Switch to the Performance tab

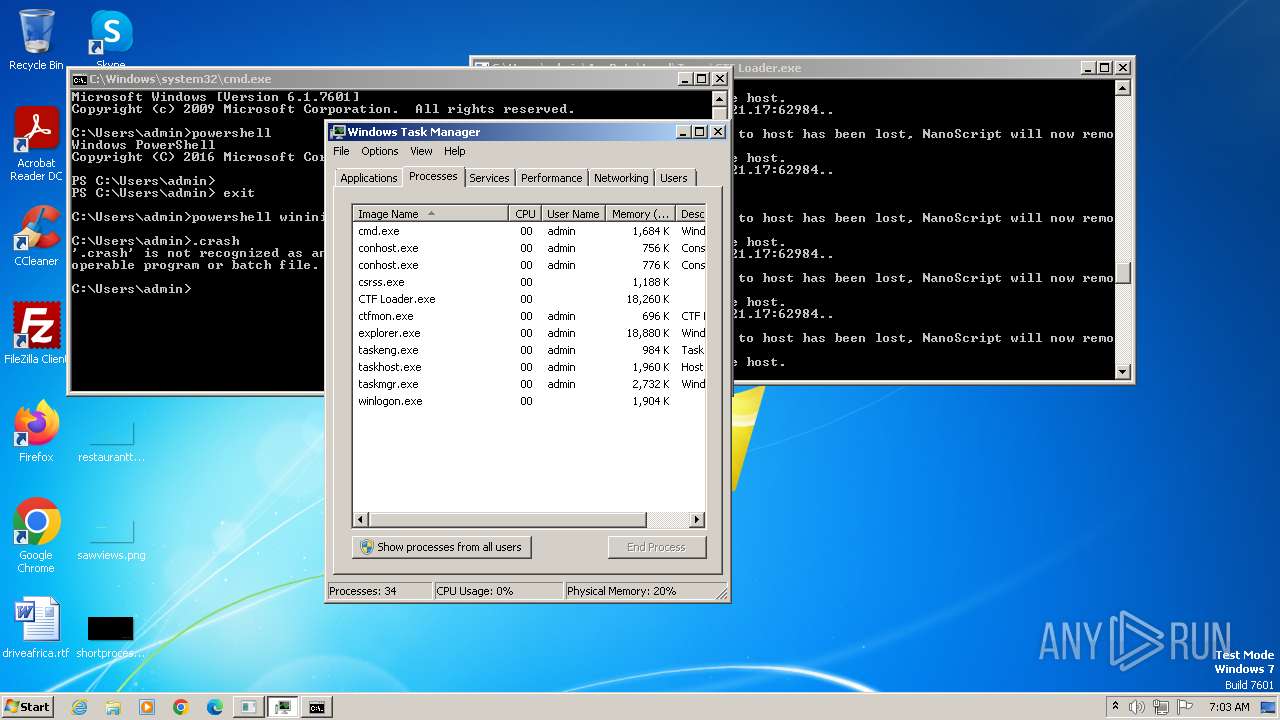tap(551, 178)
